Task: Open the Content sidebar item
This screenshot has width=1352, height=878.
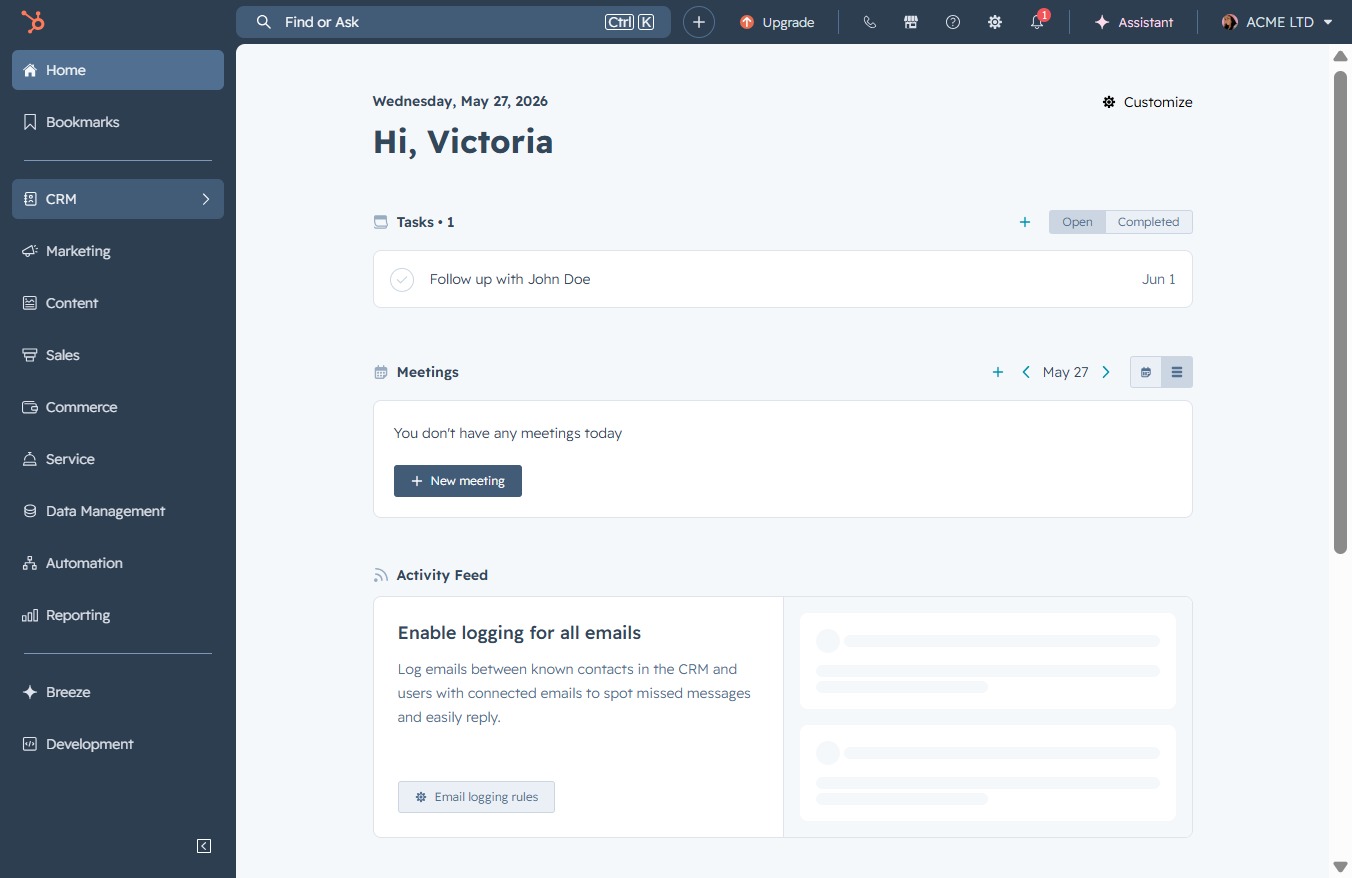Action: pos(118,303)
